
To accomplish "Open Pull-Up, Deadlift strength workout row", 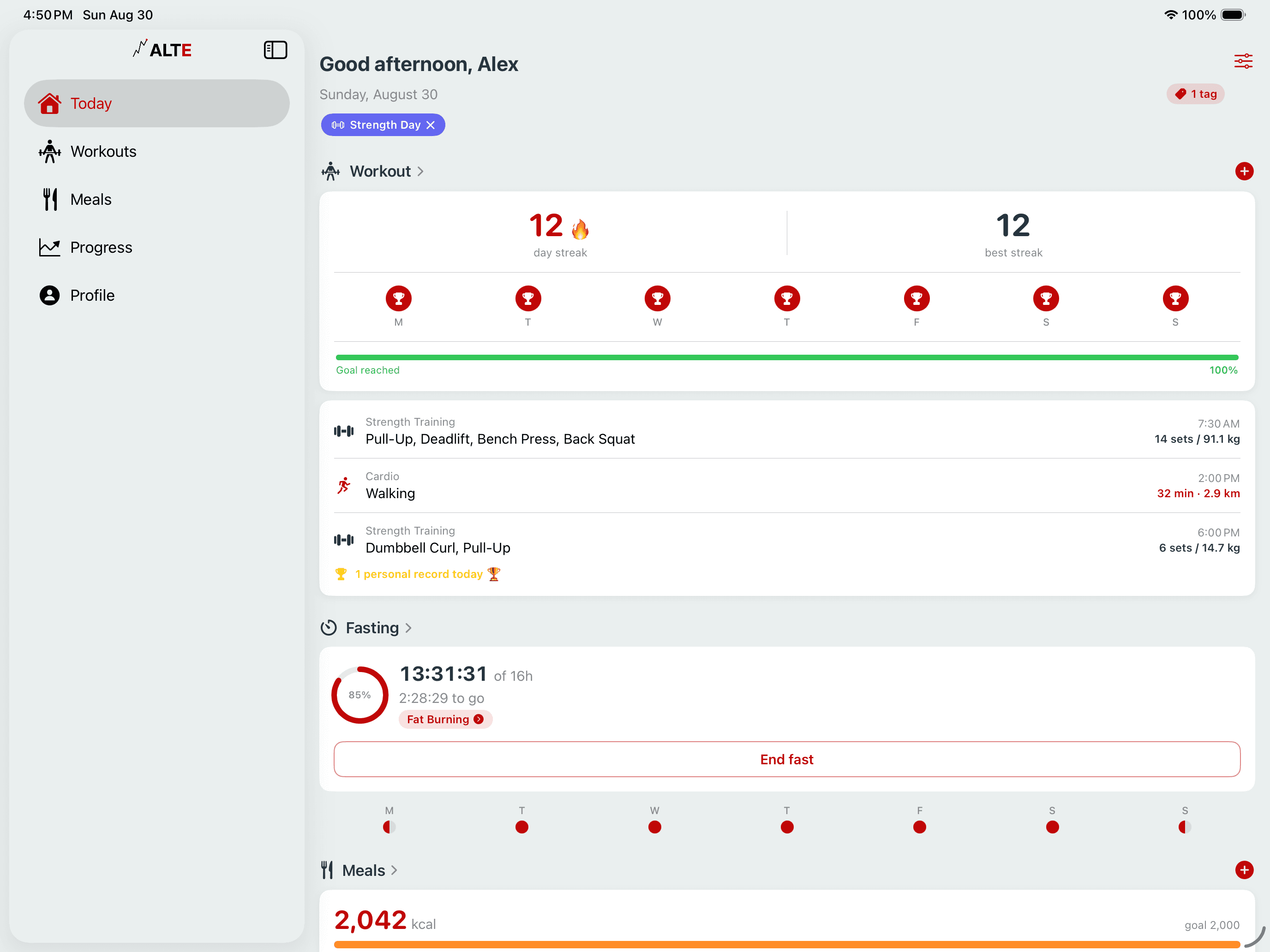I will 786,431.
